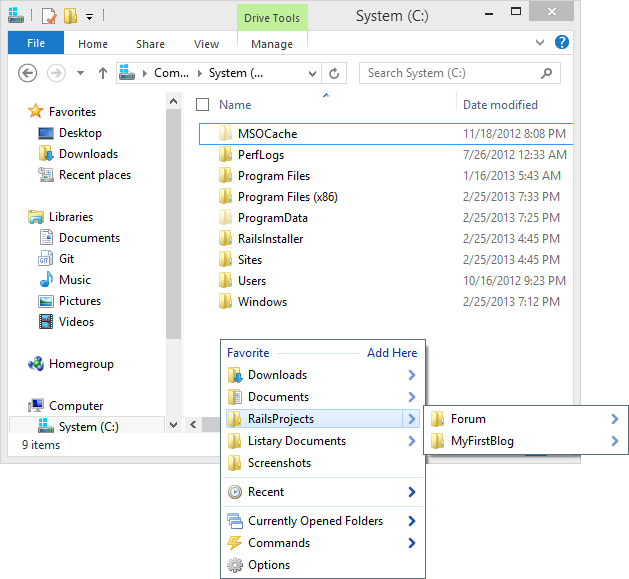The width and height of the screenshot is (629, 579).
Task: Click Add Here link in Listary menu
Action: (392, 353)
